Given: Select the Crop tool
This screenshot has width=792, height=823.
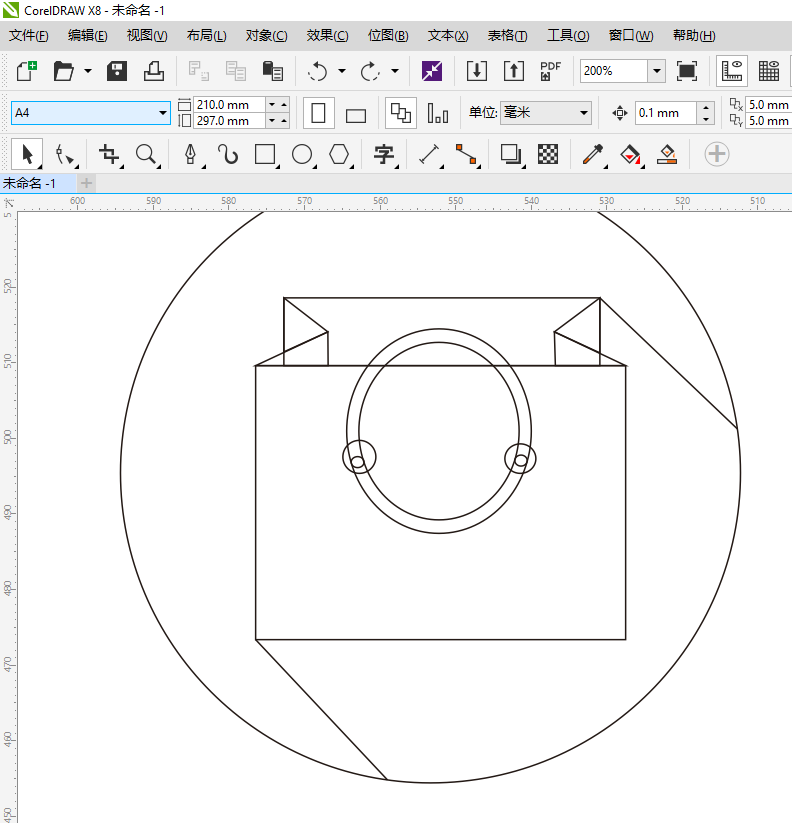Looking at the screenshot, I should (109, 154).
